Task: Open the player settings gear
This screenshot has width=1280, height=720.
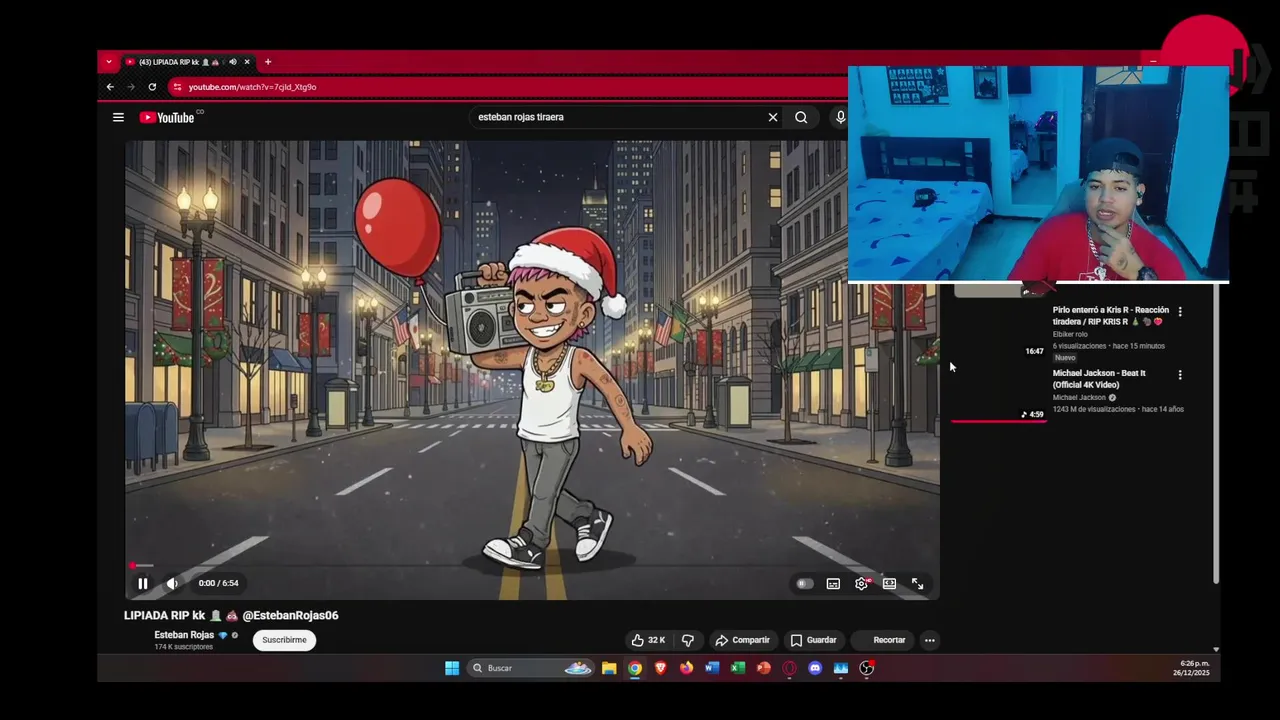Action: point(861,584)
